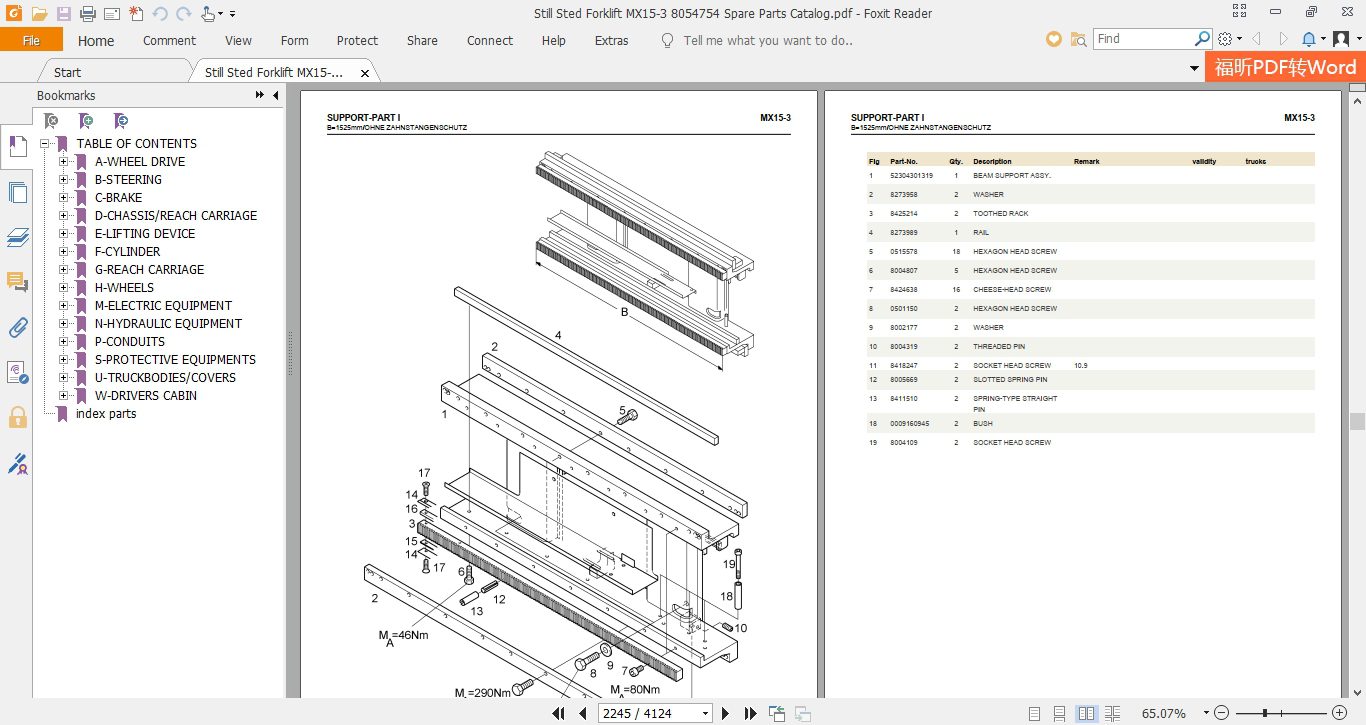Select Continuous Facing view mode icon

(x=1112, y=713)
